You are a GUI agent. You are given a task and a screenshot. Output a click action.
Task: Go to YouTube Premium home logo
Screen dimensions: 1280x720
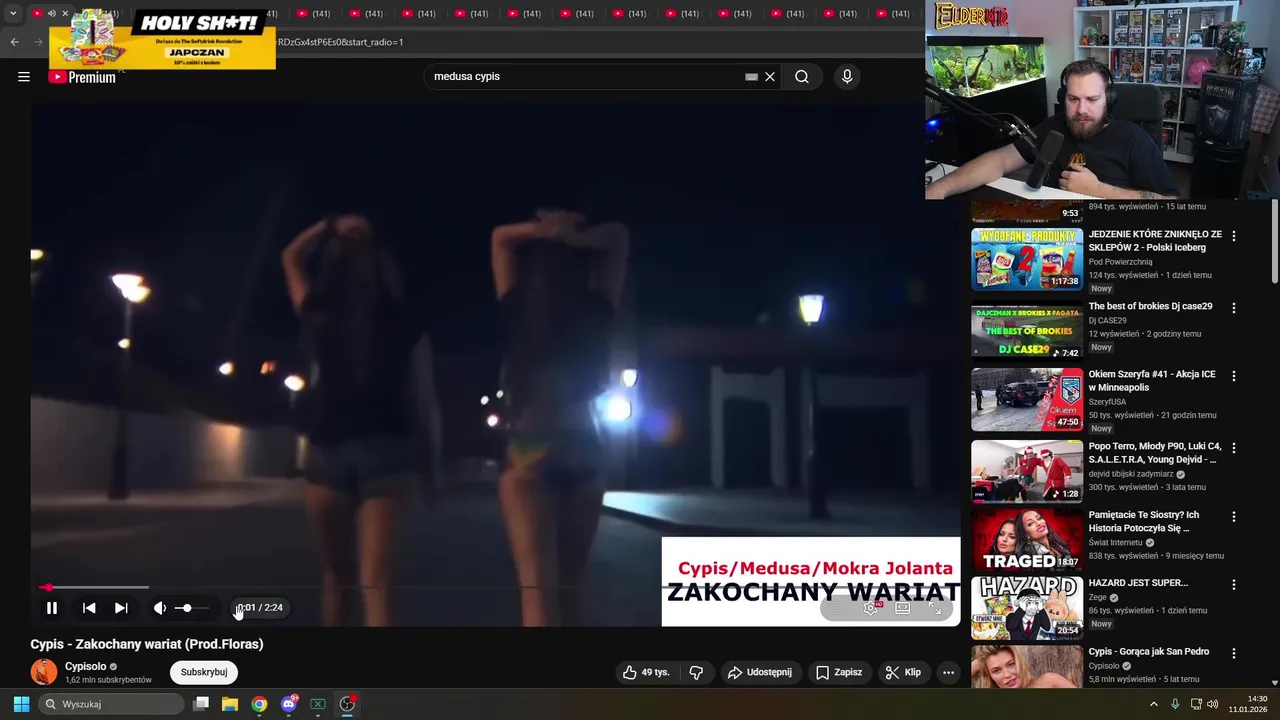(82, 77)
